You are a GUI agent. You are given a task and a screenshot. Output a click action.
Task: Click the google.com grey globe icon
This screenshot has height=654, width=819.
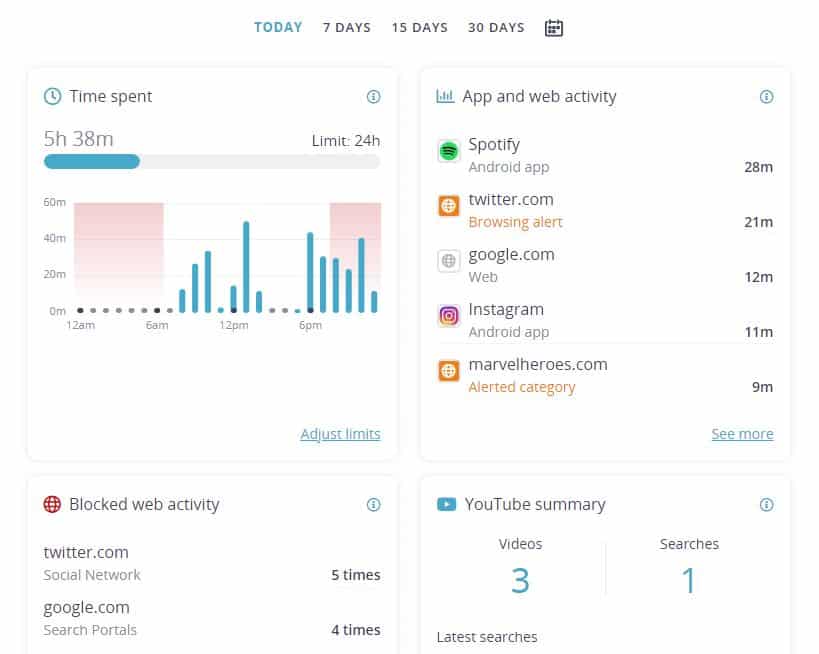point(449,261)
